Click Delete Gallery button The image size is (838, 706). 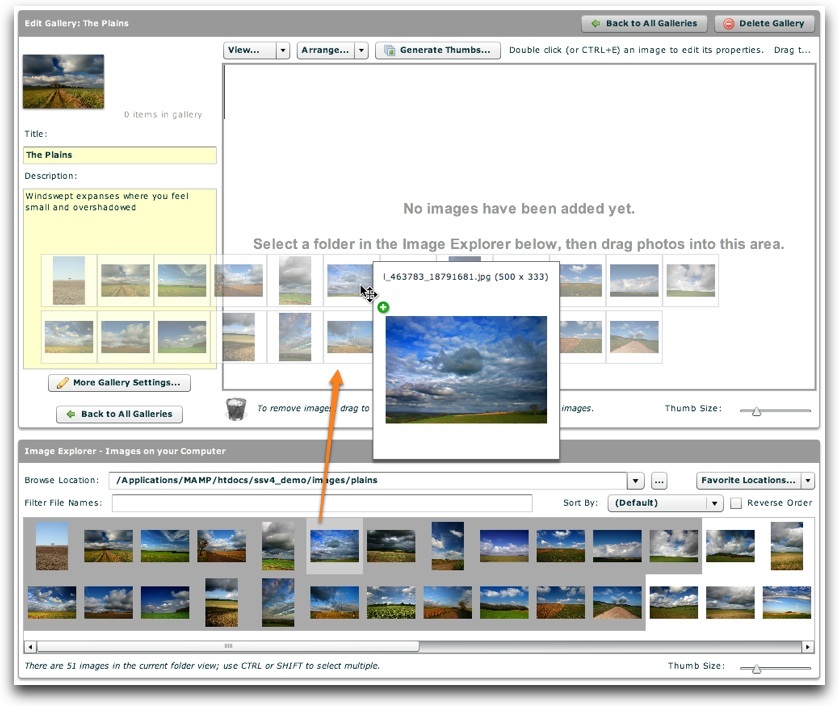click(764, 23)
